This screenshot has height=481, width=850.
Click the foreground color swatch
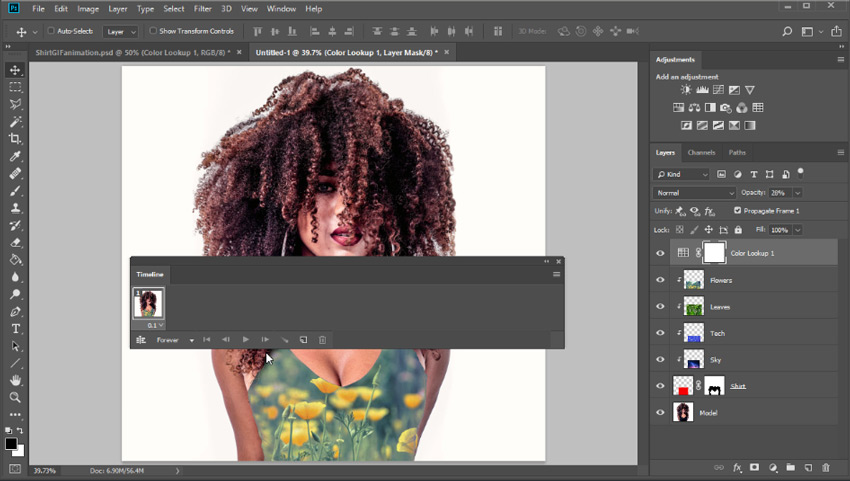tap(10, 444)
